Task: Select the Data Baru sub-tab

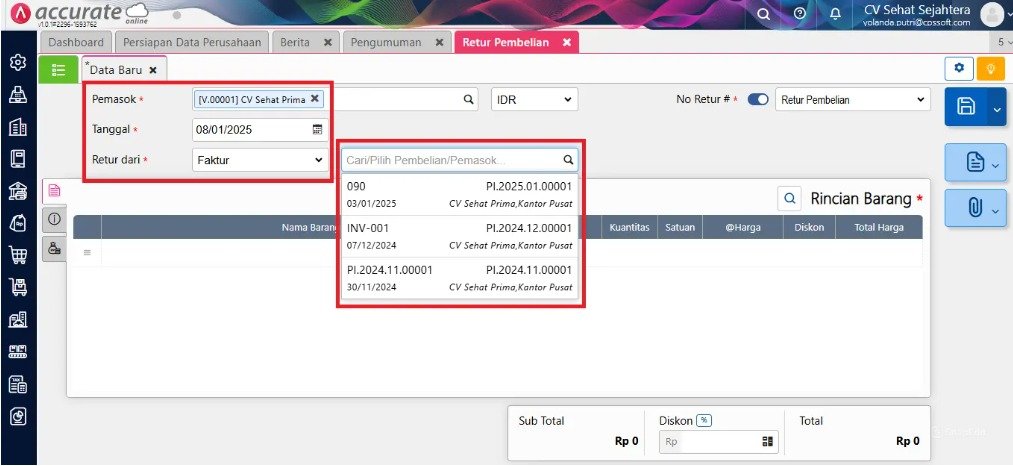Action: click(116, 70)
